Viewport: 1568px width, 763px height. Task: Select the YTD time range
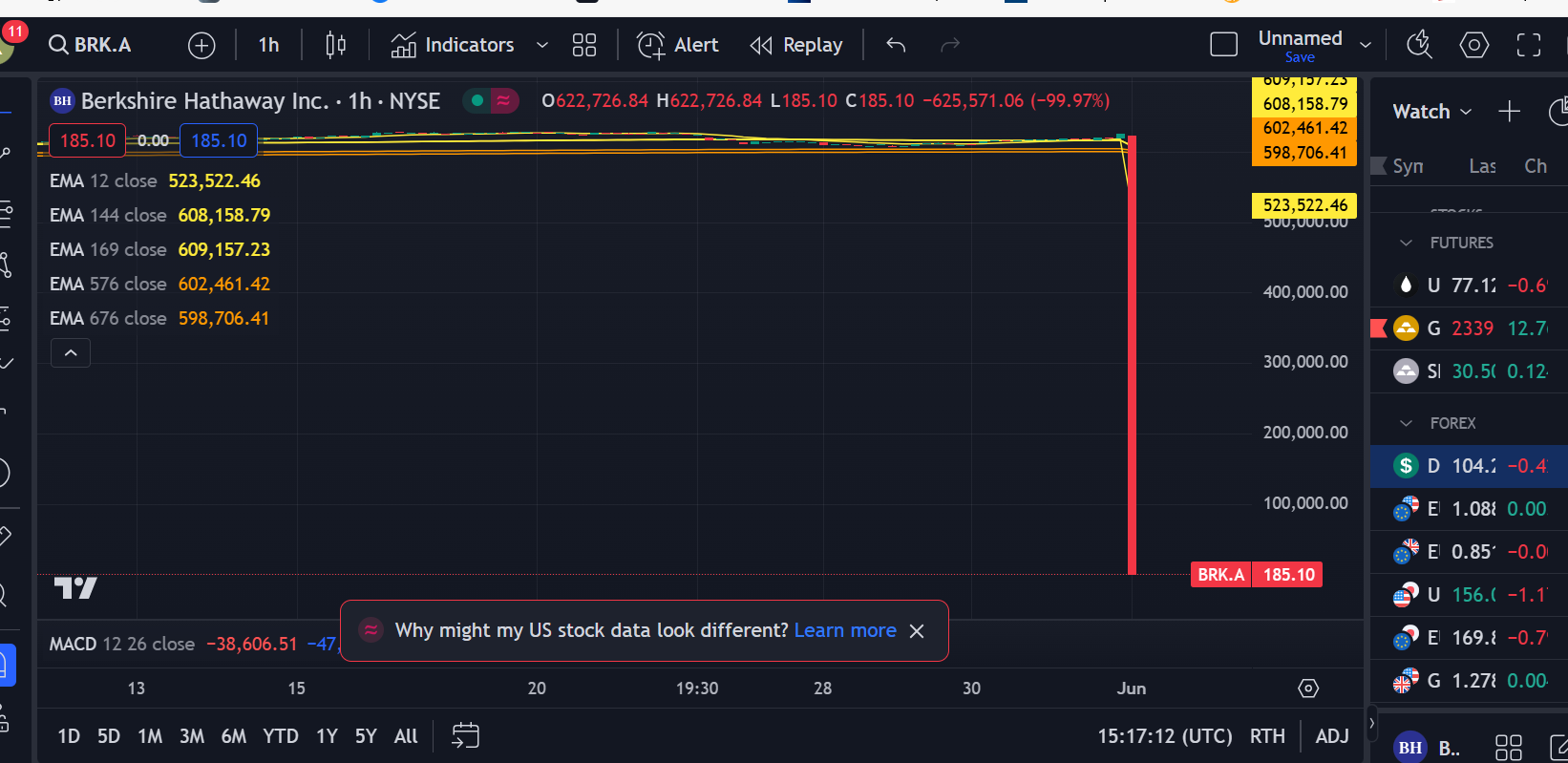(x=281, y=735)
